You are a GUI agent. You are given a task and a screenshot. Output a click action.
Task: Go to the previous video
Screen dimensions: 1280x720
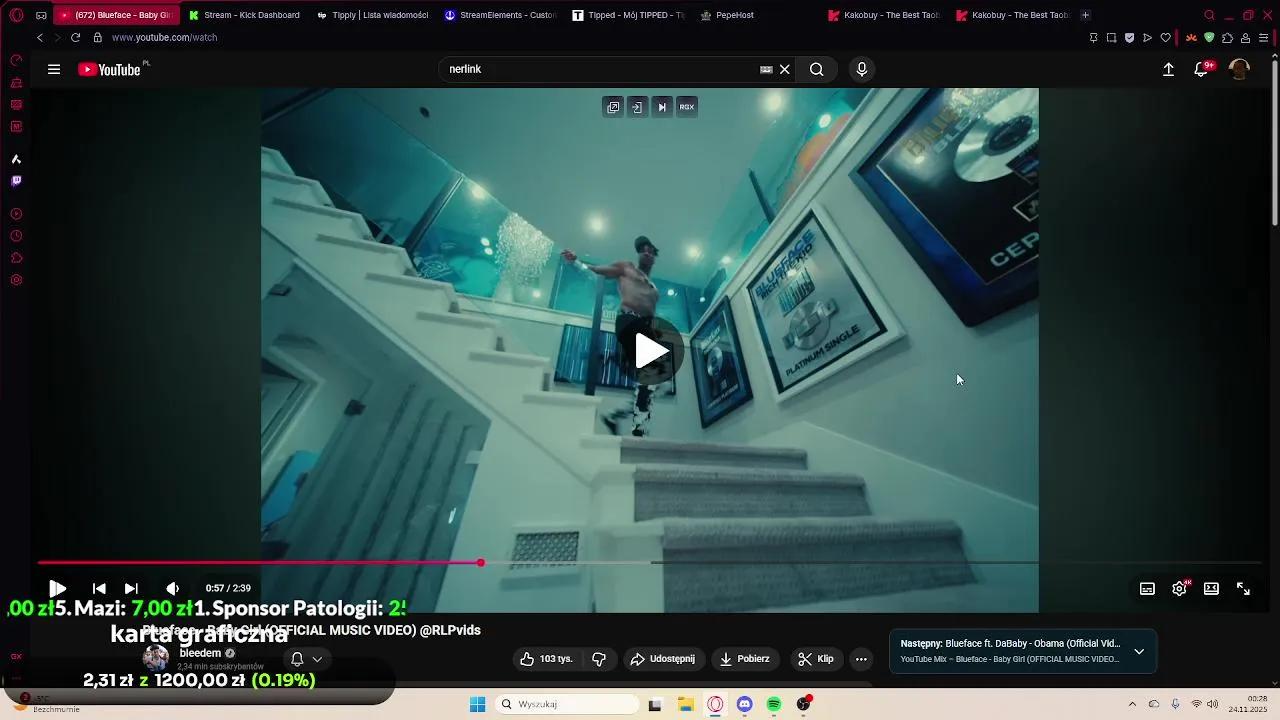point(99,588)
